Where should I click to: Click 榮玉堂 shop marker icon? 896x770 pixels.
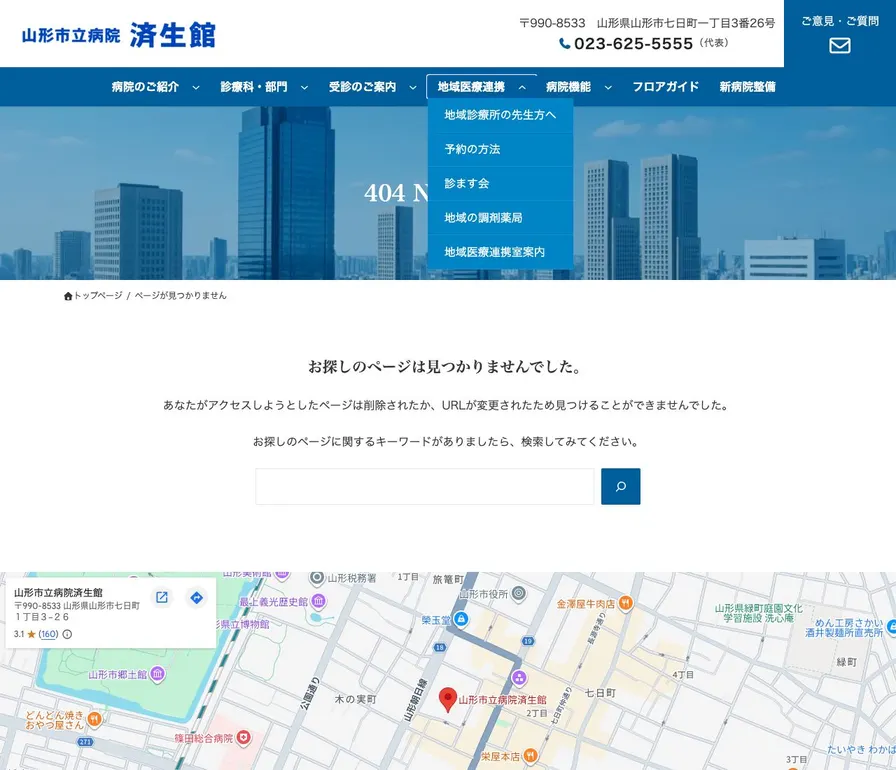[x=461, y=619]
